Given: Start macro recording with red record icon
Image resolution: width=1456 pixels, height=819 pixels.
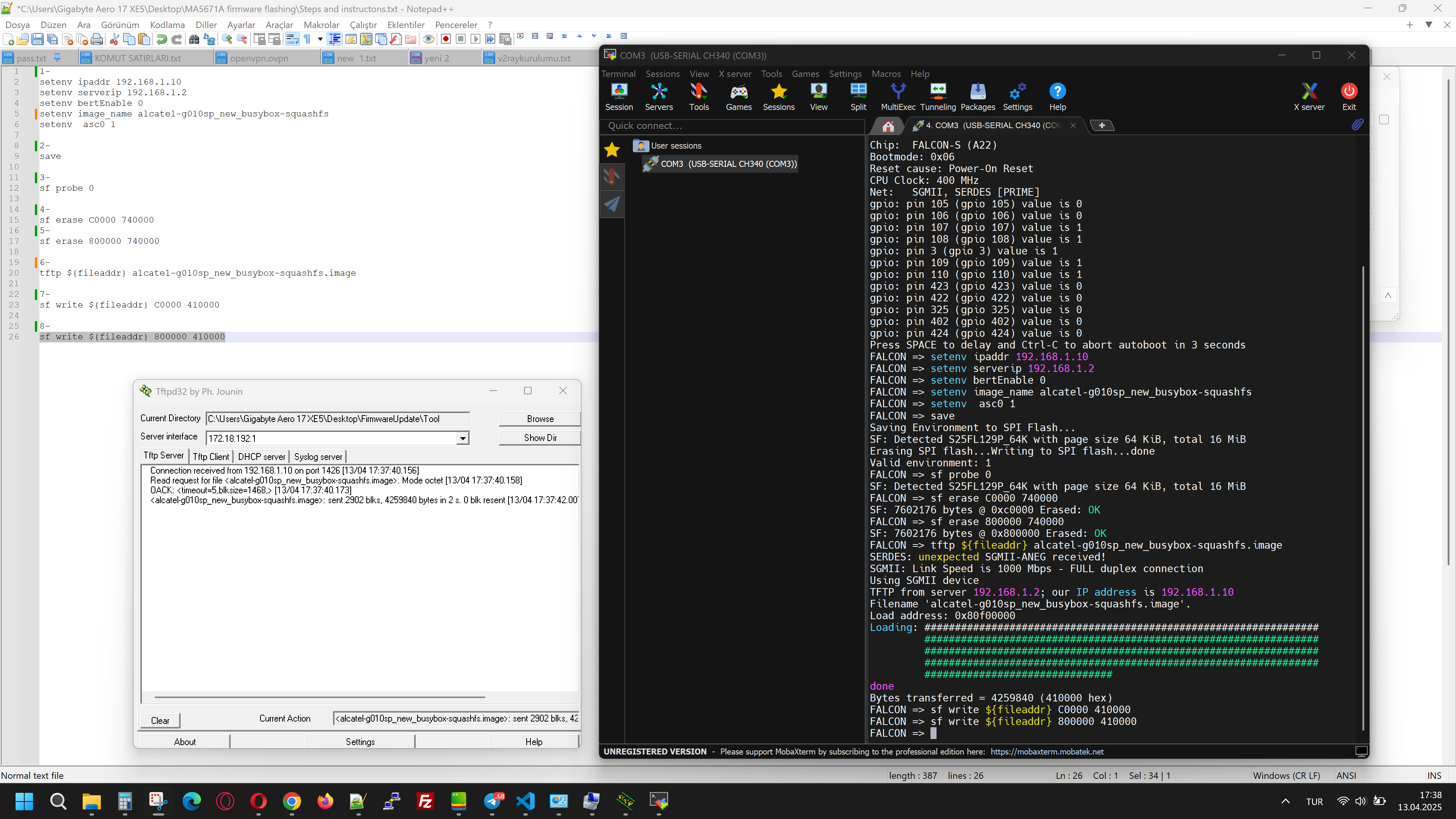Looking at the screenshot, I should pyautogui.click(x=446, y=39).
